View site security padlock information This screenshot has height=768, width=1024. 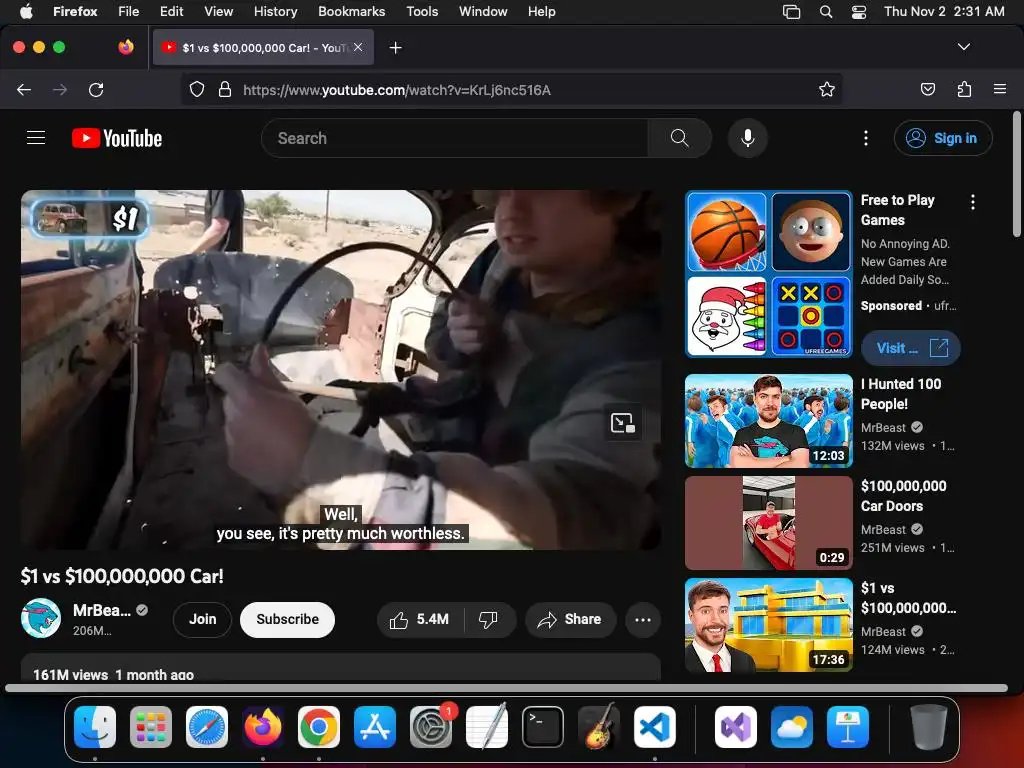click(225, 89)
